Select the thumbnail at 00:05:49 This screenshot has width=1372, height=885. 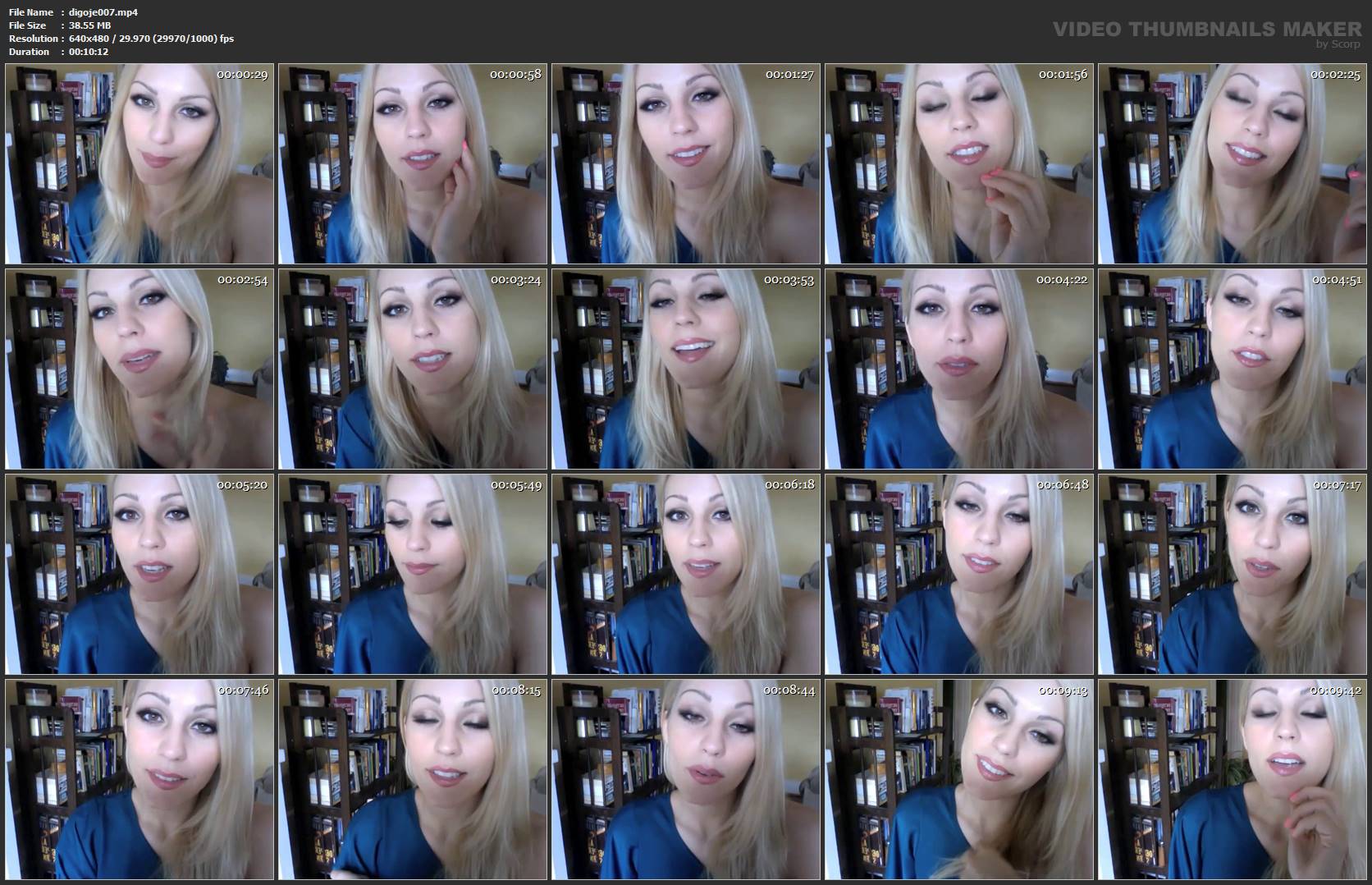tap(413, 575)
